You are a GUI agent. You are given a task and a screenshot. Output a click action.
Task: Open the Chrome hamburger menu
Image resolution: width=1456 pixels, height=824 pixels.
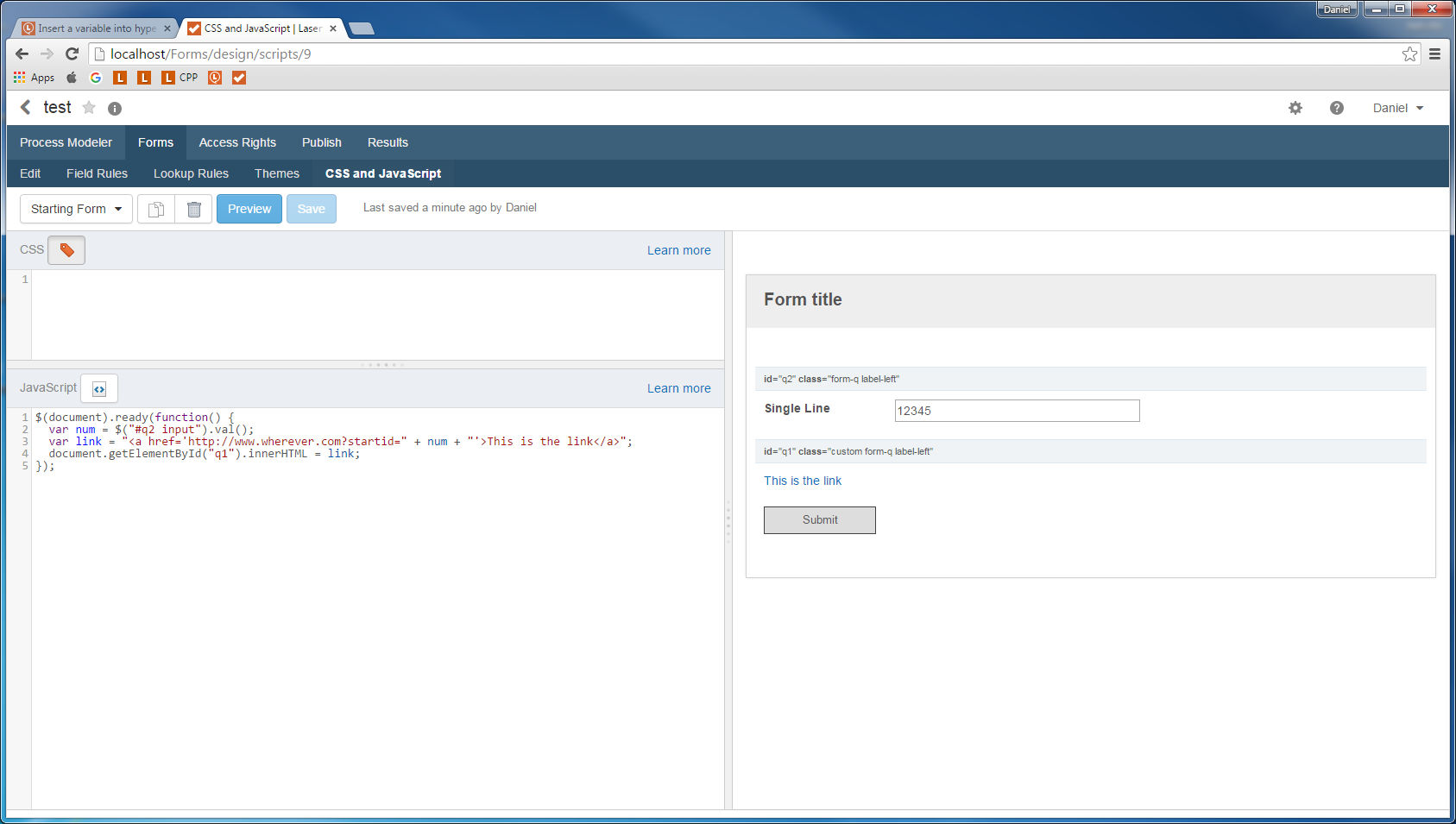1434,54
